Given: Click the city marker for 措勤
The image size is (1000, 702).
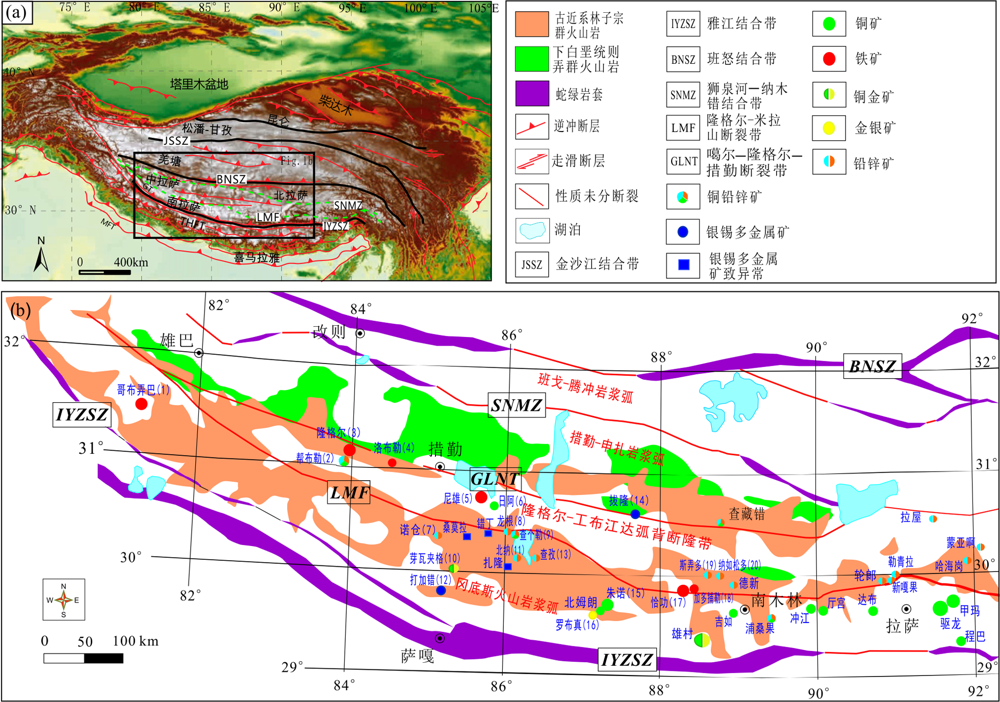Looking at the screenshot, I should pyautogui.click(x=439, y=466).
